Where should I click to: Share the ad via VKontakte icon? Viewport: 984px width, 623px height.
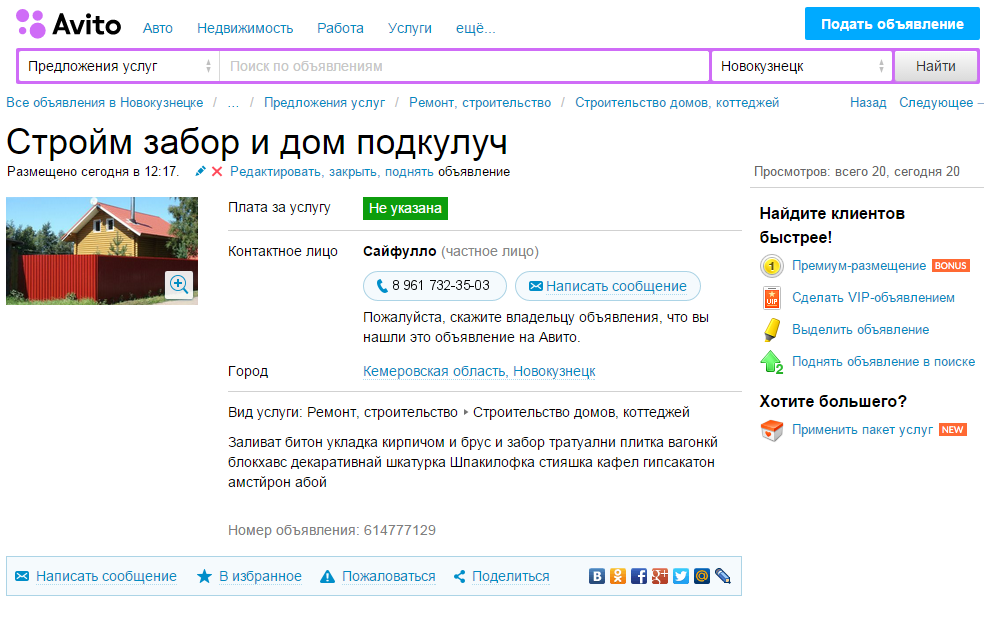pyautogui.click(x=598, y=576)
